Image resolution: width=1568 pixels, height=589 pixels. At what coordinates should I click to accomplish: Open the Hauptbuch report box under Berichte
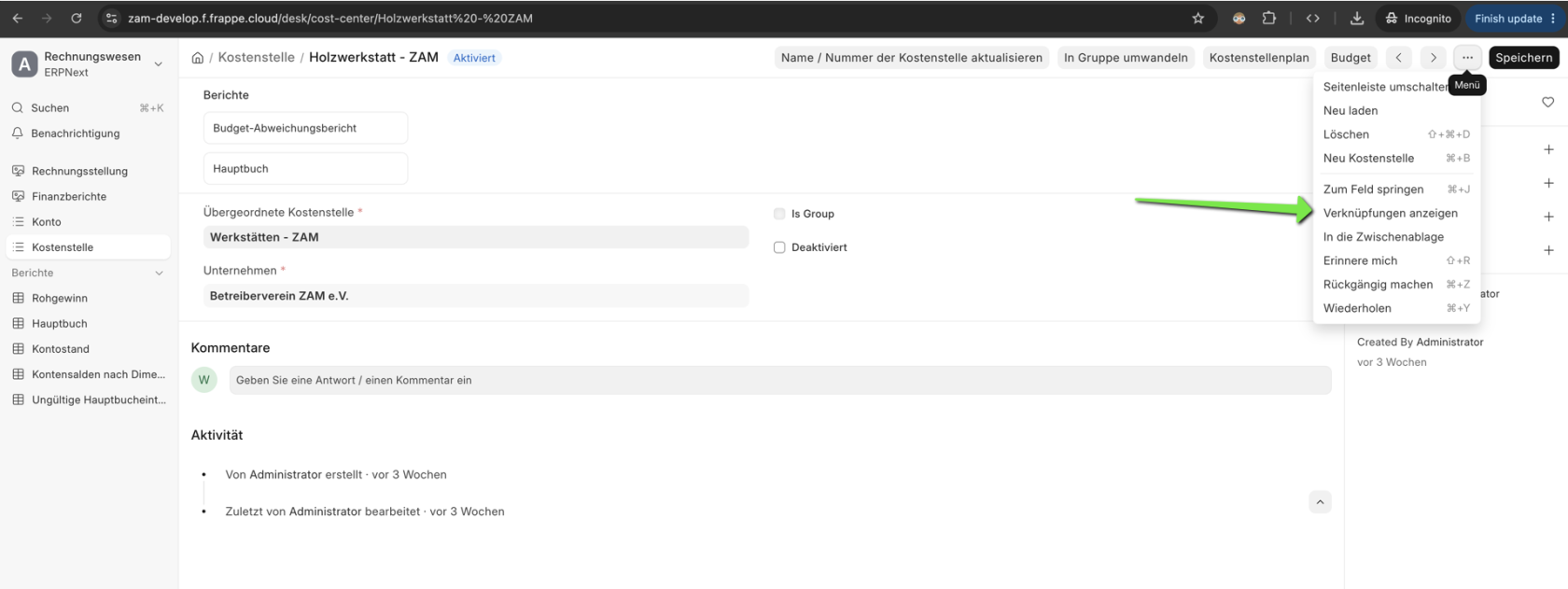305,169
